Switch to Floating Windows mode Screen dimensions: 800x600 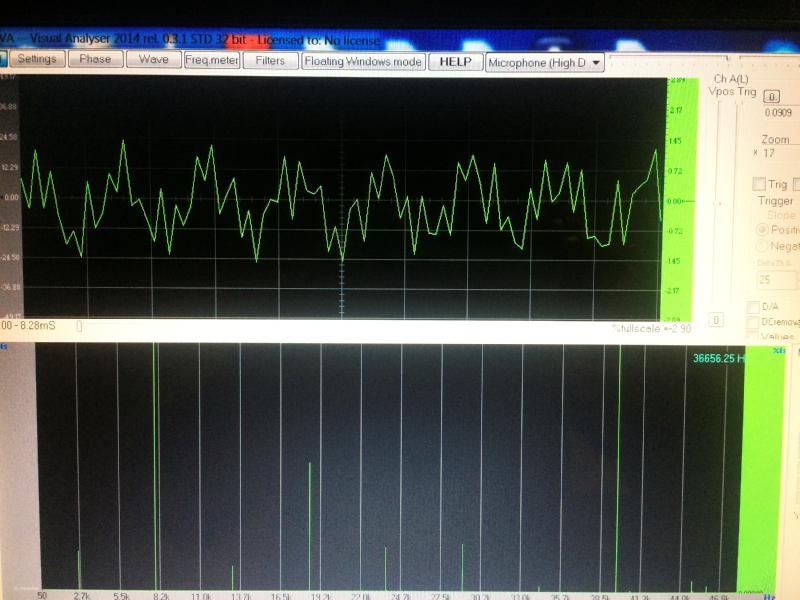pyautogui.click(x=363, y=61)
